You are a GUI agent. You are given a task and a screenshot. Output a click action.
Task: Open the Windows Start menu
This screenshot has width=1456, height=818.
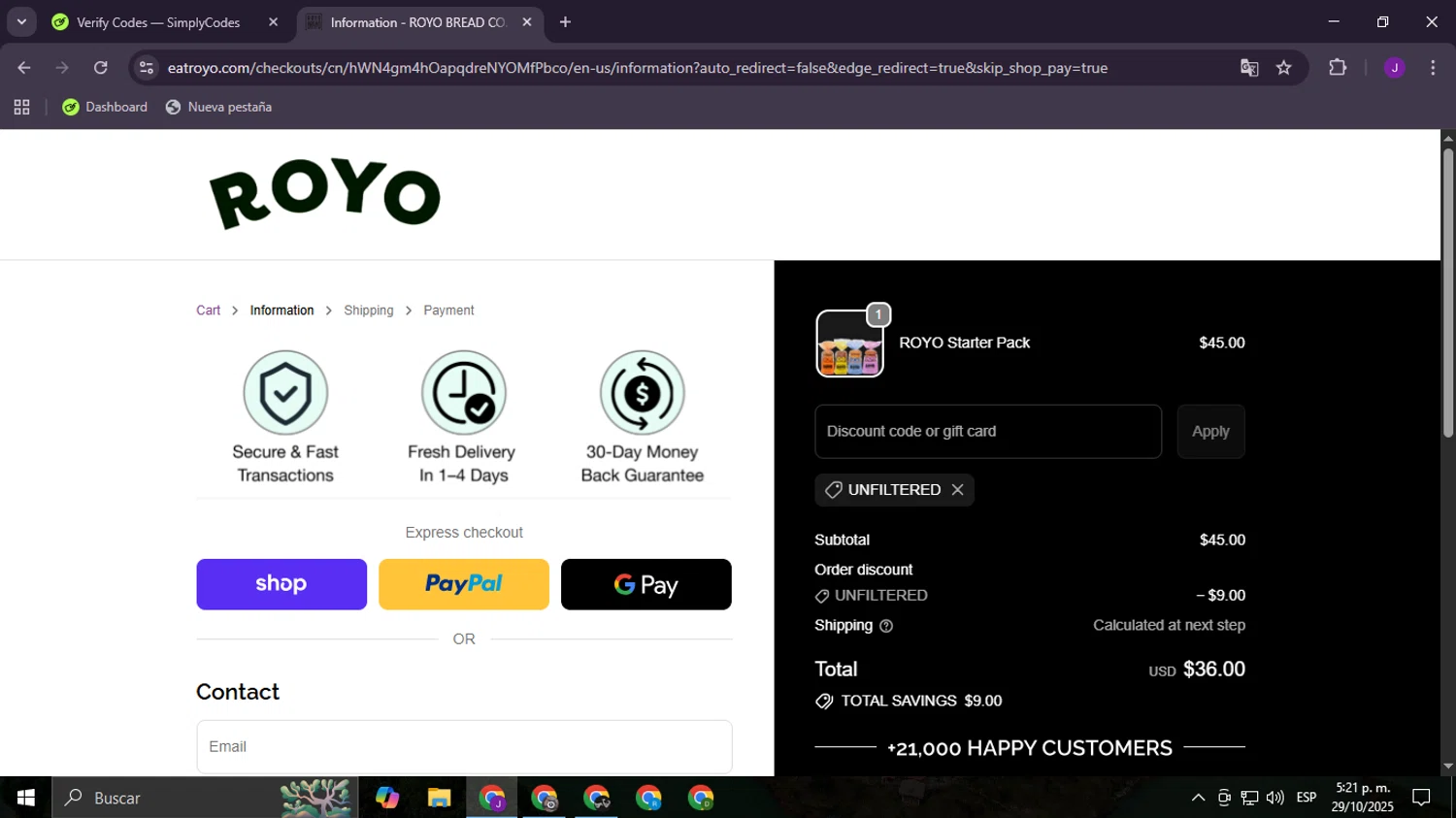pyautogui.click(x=26, y=798)
